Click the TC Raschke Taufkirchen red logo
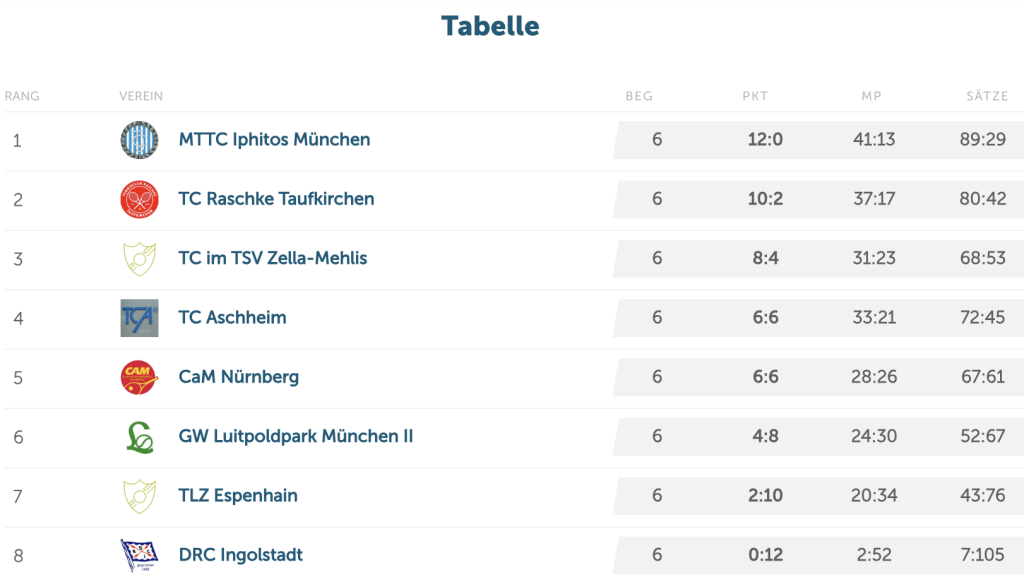Image resolution: width=1024 pixels, height=577 pixels. pyautogui.click(x=139, y=199)
